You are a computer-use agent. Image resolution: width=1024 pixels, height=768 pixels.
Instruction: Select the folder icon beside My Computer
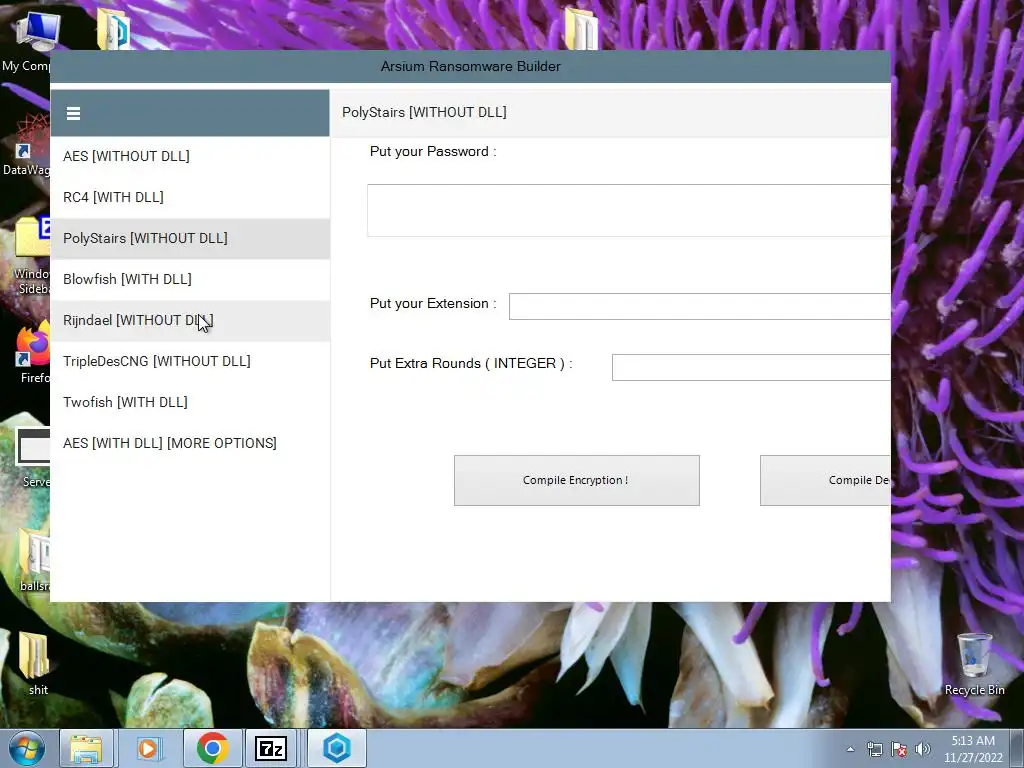(x=114, y=29)
